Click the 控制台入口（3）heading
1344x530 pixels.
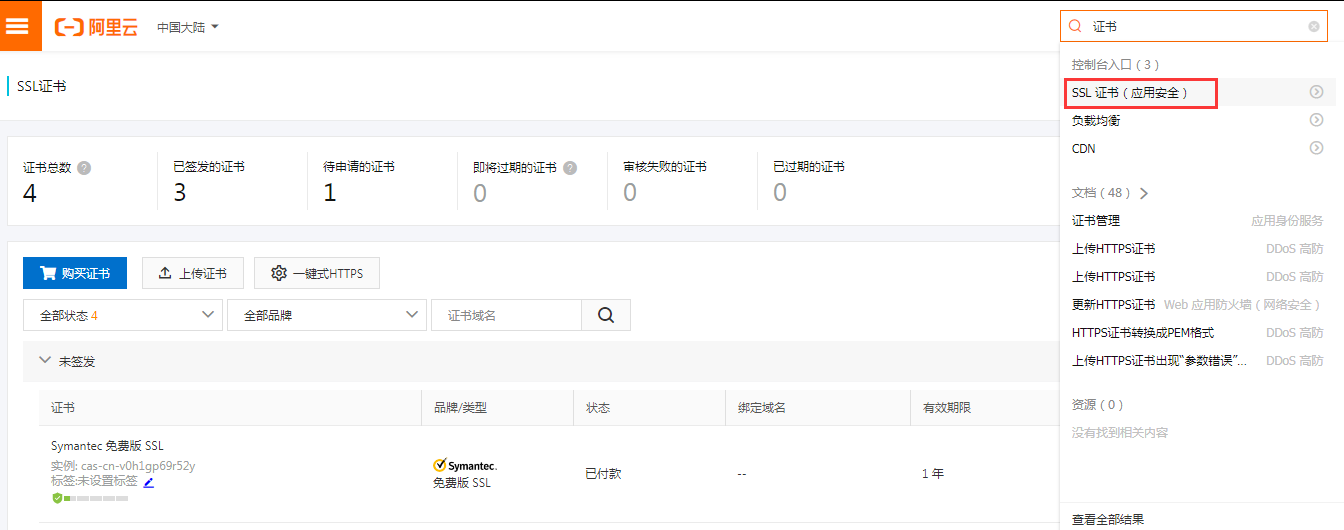pos(1115,64)
